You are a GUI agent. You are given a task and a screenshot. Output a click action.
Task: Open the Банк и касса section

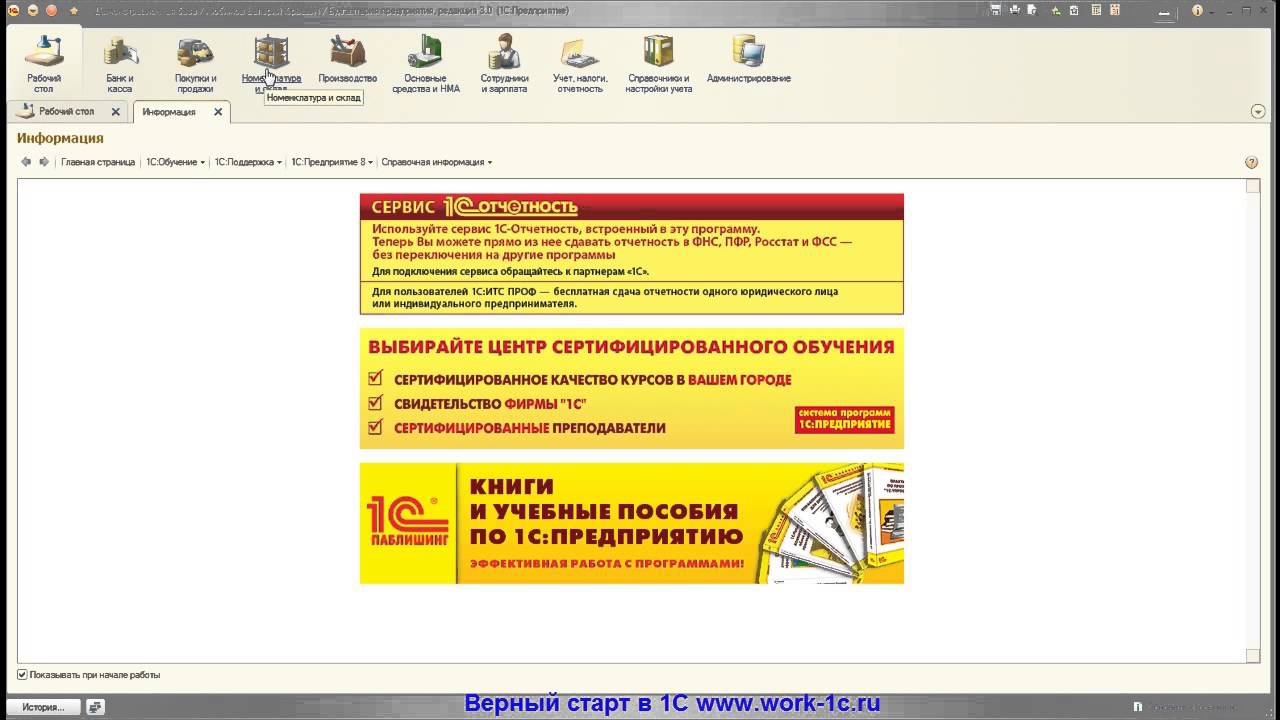click(120, 63)
